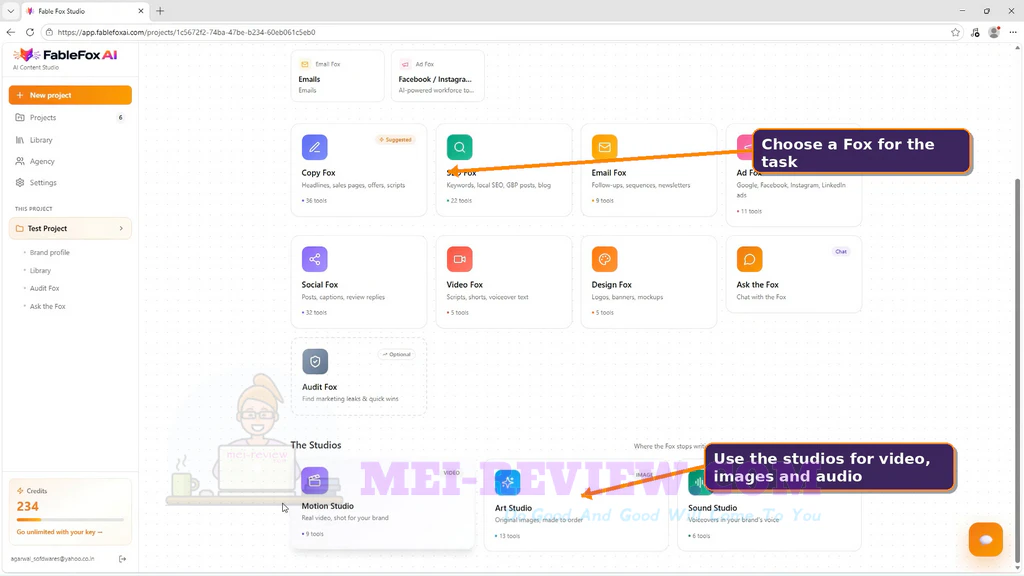Viewport: 1024px width, 576px height.
Task: Click the SEO Fox magnifier icon
Action: [459, 148]
